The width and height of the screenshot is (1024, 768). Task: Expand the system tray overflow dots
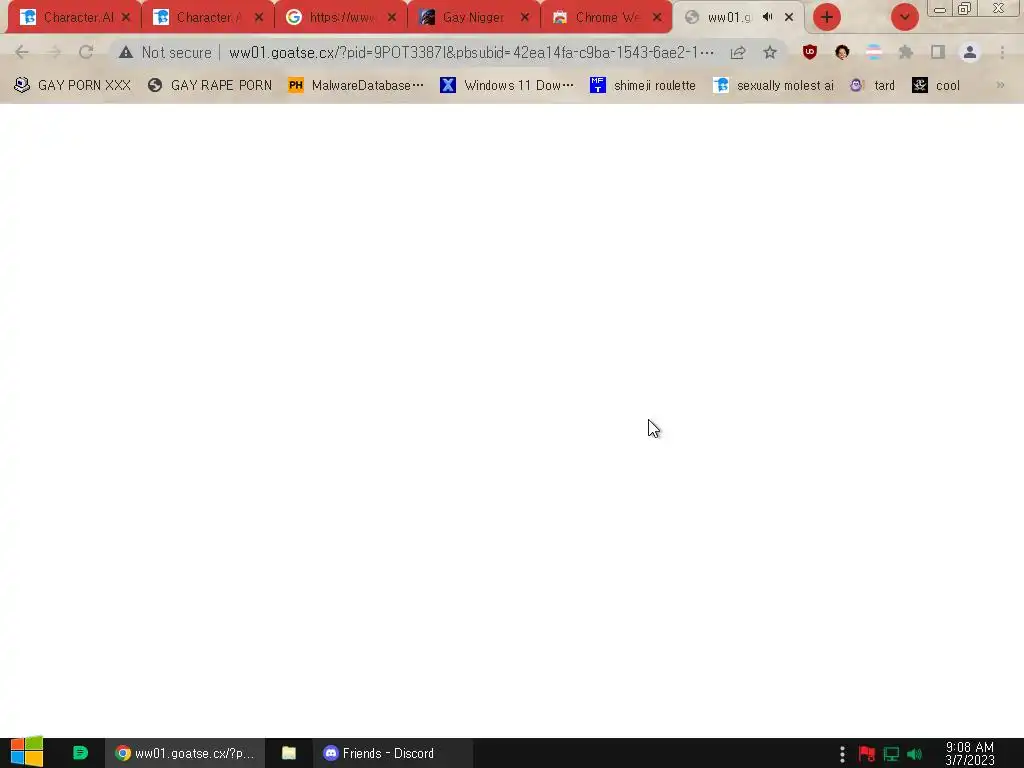(x=842, y=754)
